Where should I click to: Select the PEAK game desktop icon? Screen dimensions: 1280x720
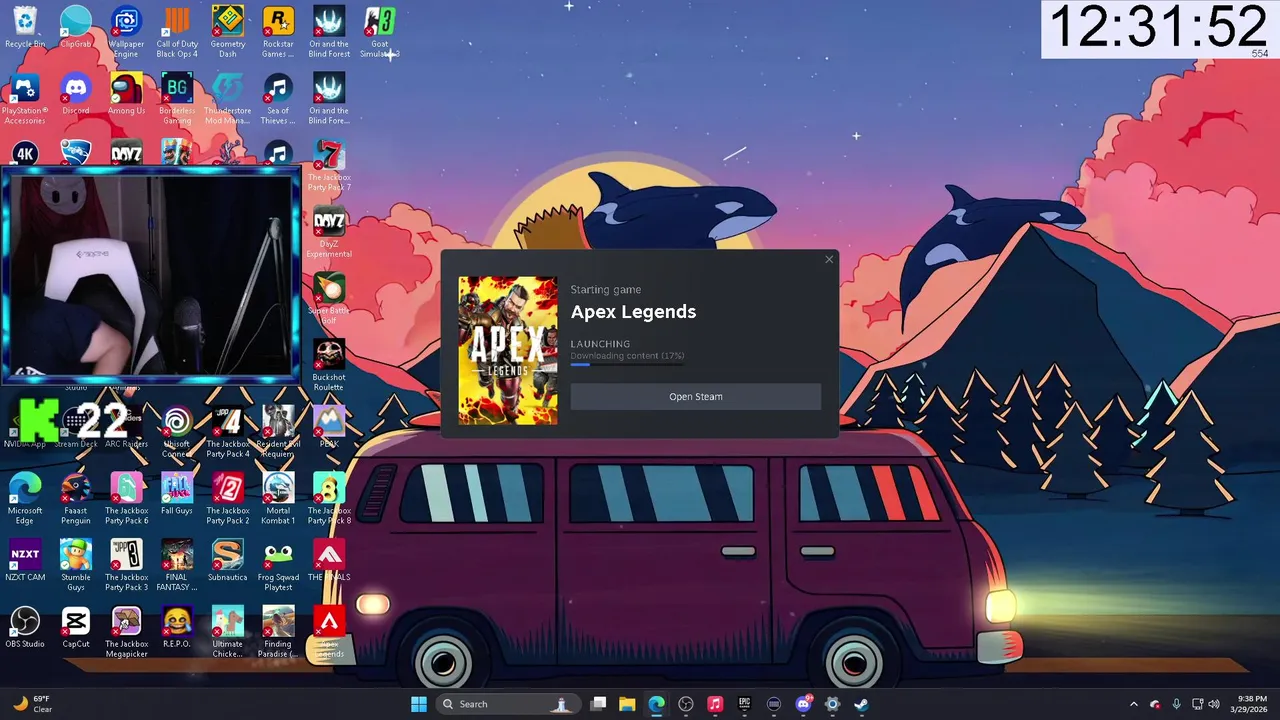pyautogui.click(x=329, y=427)
